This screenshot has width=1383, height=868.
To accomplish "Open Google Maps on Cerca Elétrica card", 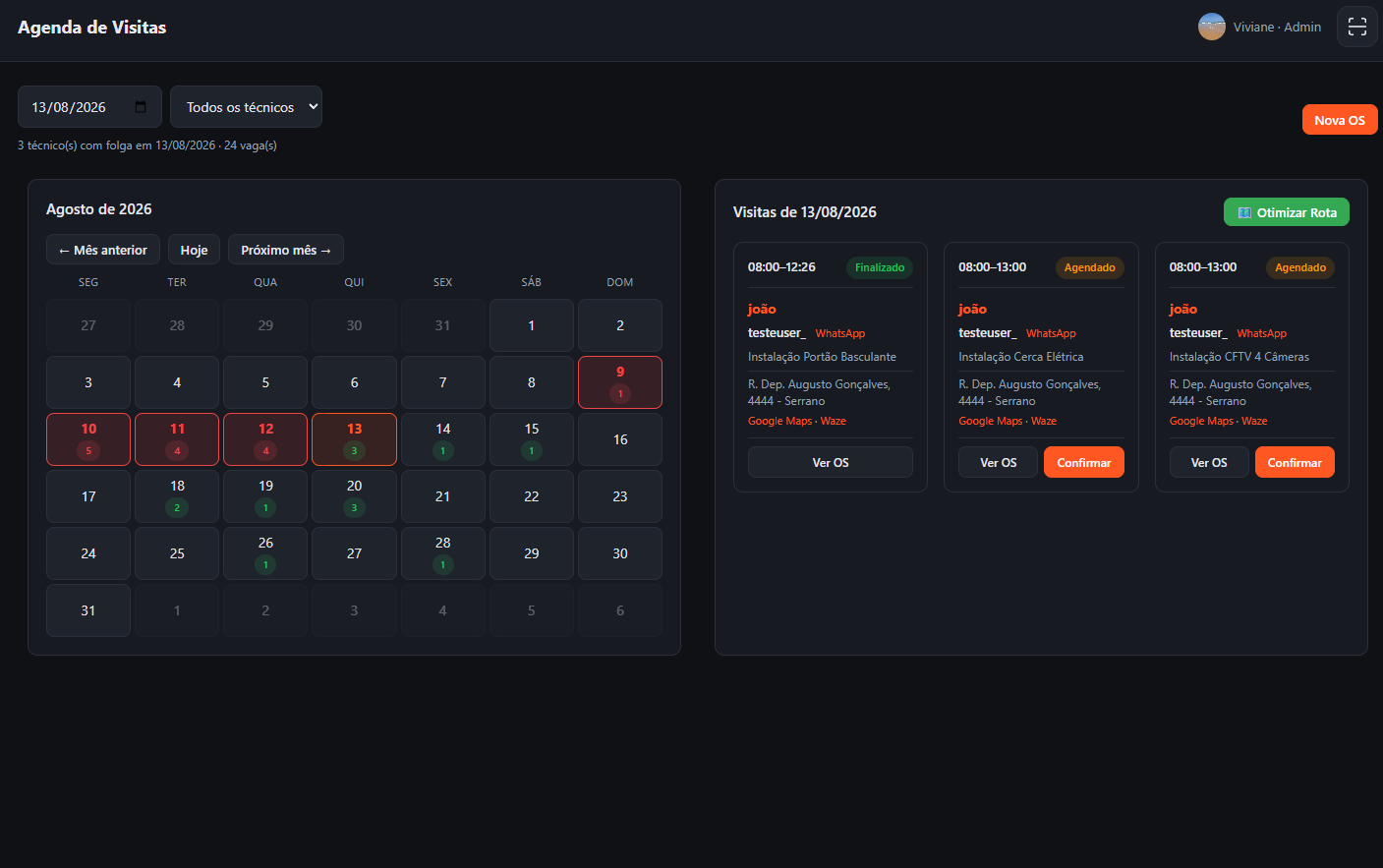I will (x=991, y=421).
